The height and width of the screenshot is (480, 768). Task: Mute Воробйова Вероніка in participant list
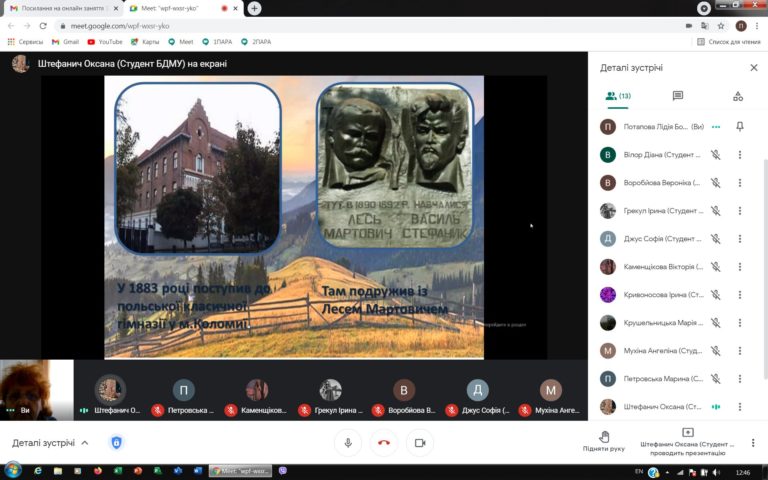tap(716, 183)
